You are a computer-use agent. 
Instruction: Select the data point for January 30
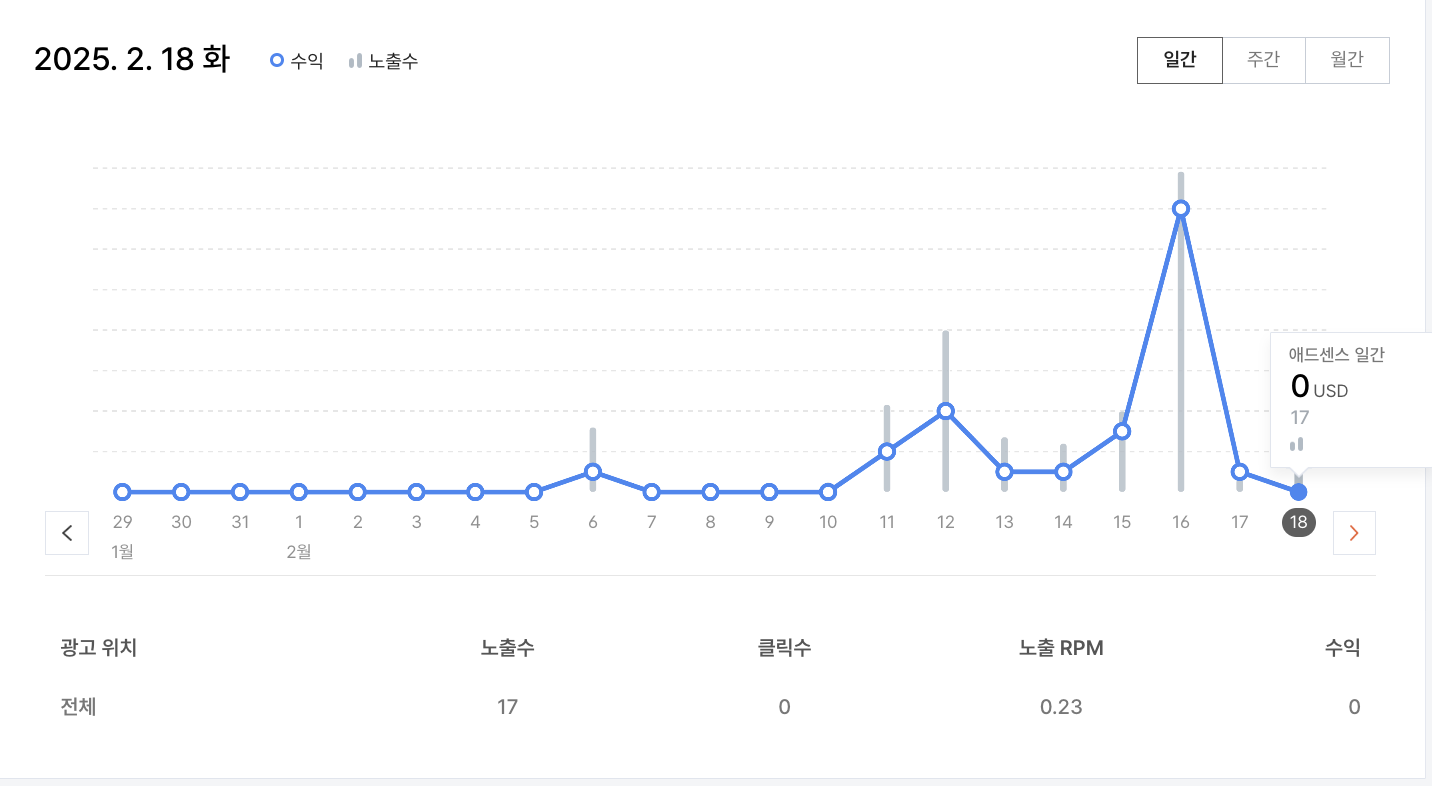click(x=181, y=492)
